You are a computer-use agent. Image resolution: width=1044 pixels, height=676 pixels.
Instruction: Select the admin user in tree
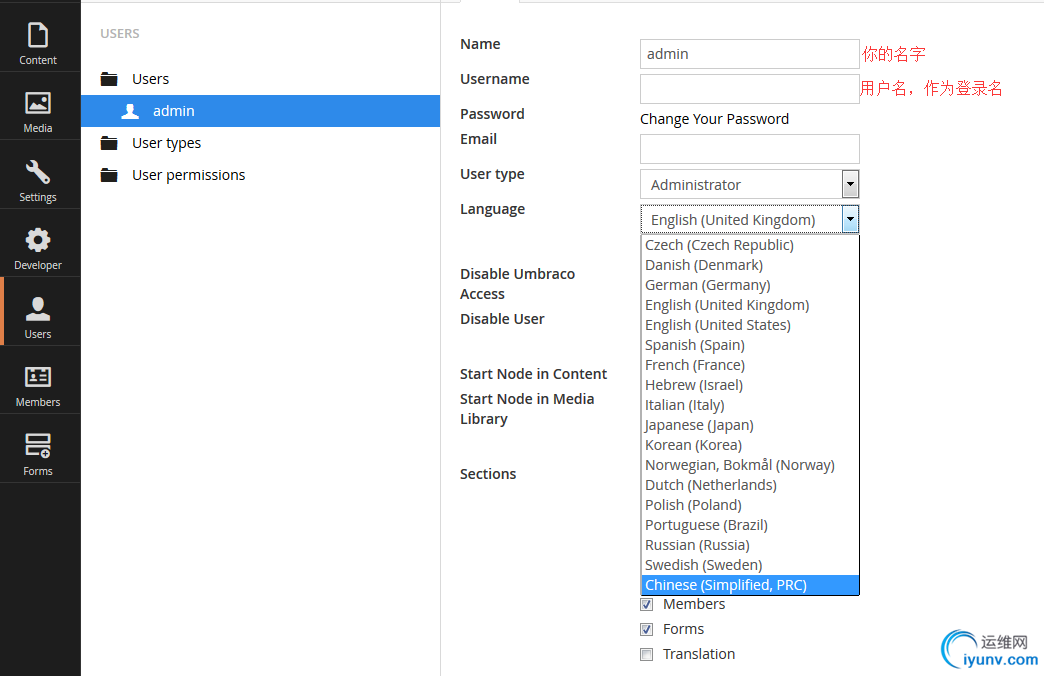click(173, 111)
